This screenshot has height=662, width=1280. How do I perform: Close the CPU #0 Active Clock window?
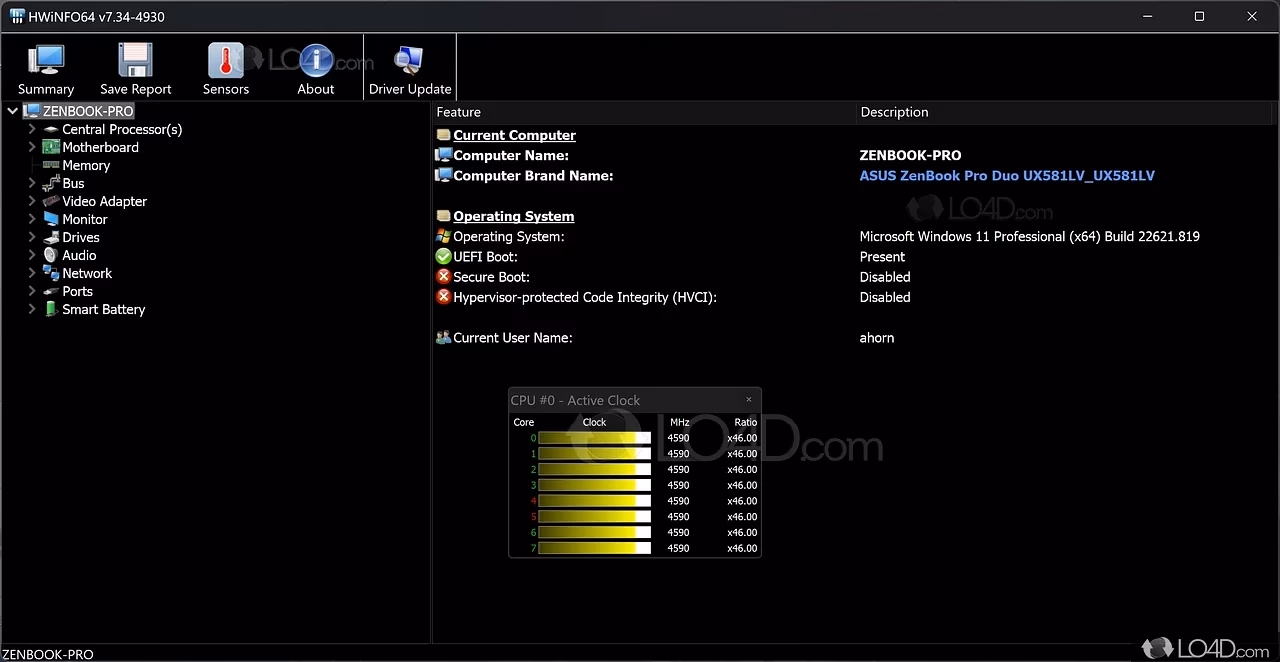(x=748, y=400)
